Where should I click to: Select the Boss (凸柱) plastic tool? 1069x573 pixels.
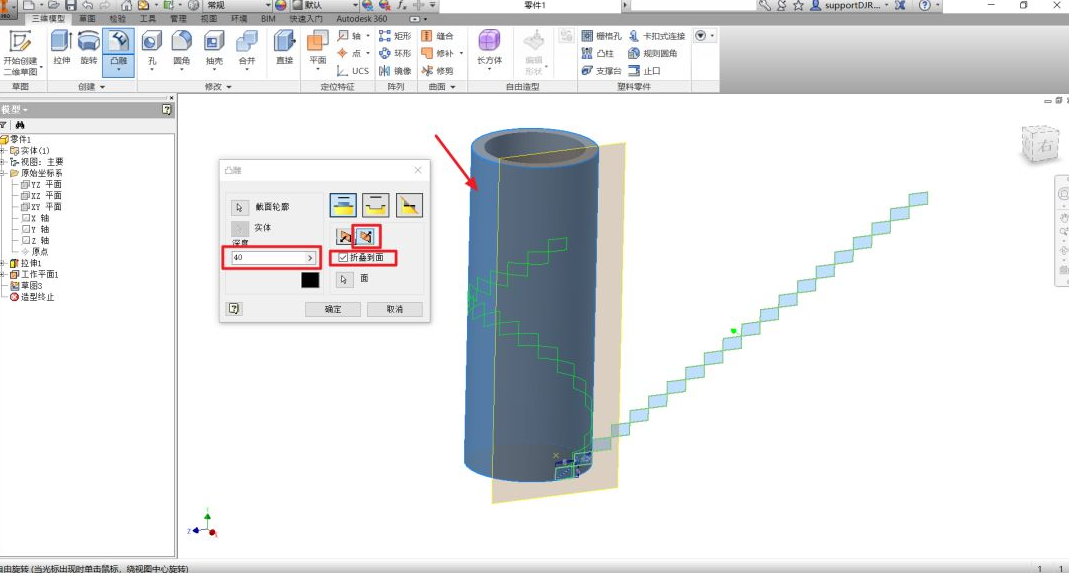pos(597,53)
